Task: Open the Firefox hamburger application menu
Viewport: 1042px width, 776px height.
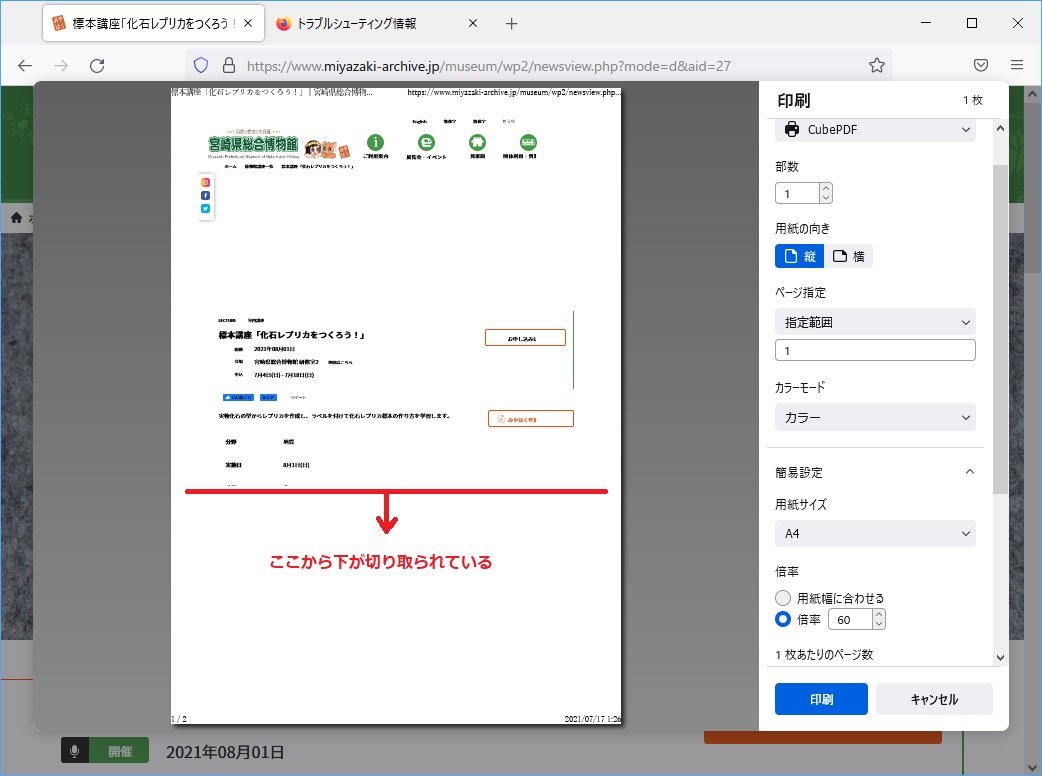Action: pos(1017,65)
